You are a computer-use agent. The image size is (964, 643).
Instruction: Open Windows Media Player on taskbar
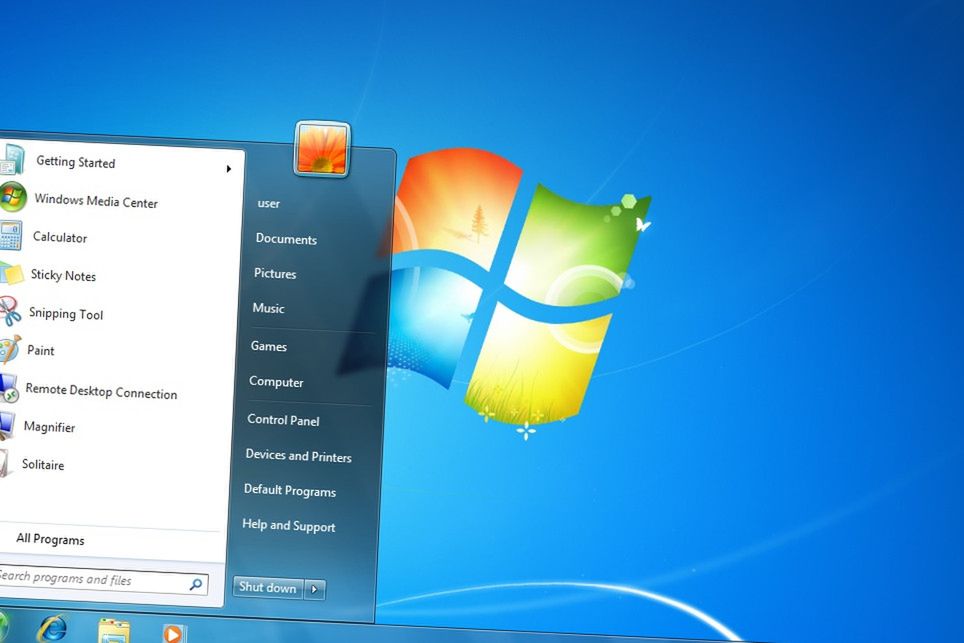(x=173, y=633)
